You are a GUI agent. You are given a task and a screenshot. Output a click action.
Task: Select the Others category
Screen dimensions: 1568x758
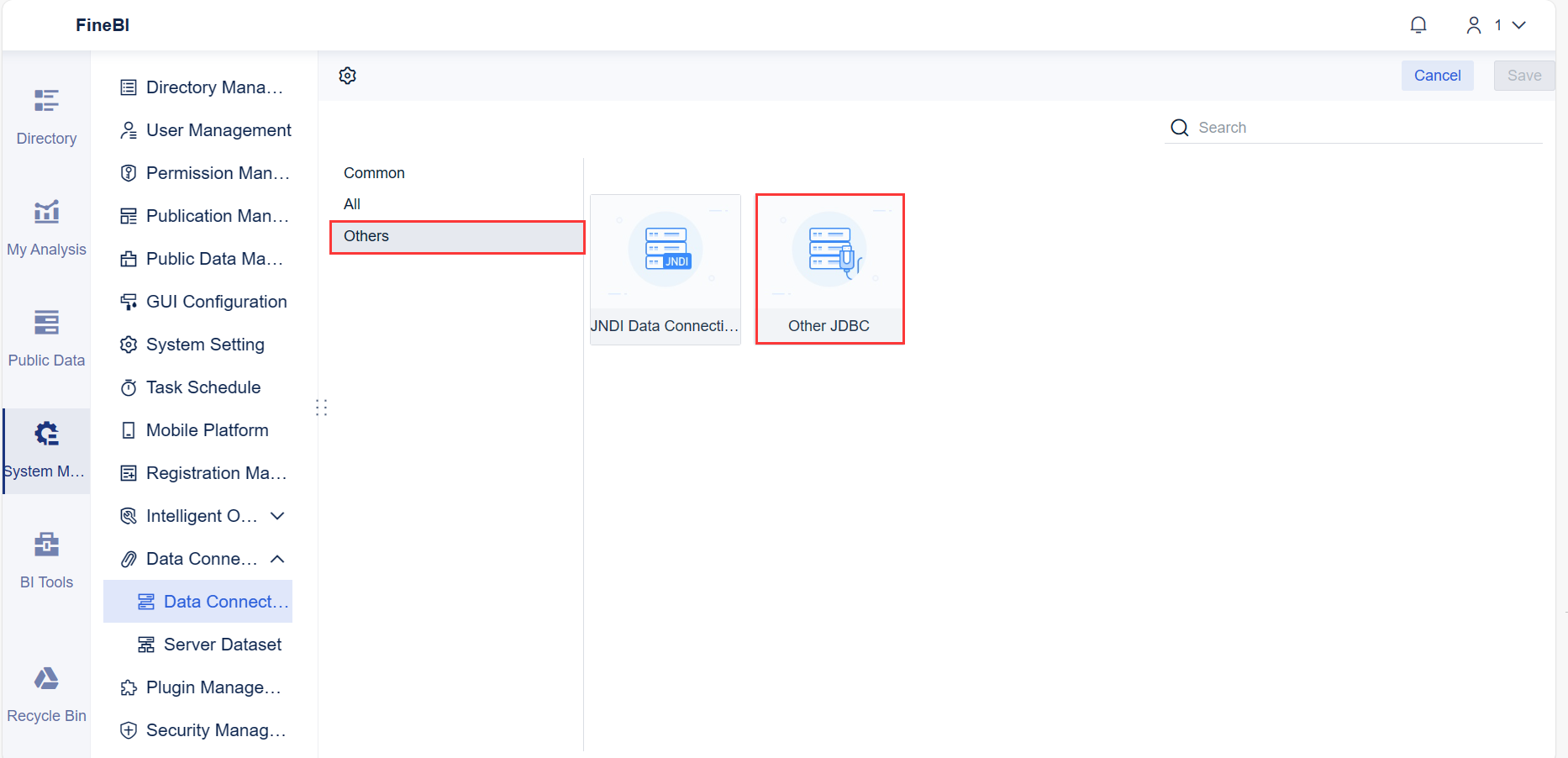tap(366, 236)
